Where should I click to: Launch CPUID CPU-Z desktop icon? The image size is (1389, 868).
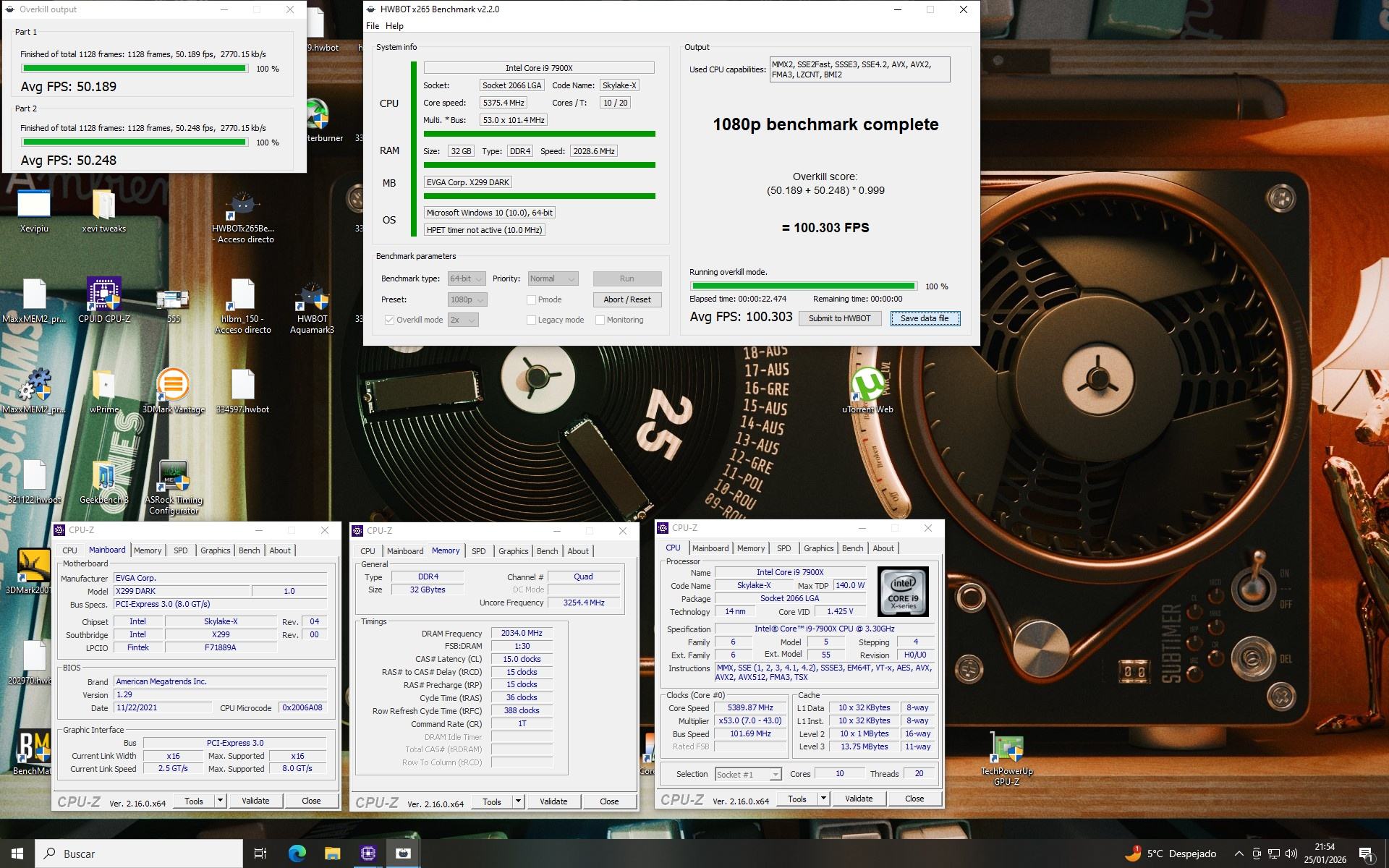point(103,297)
